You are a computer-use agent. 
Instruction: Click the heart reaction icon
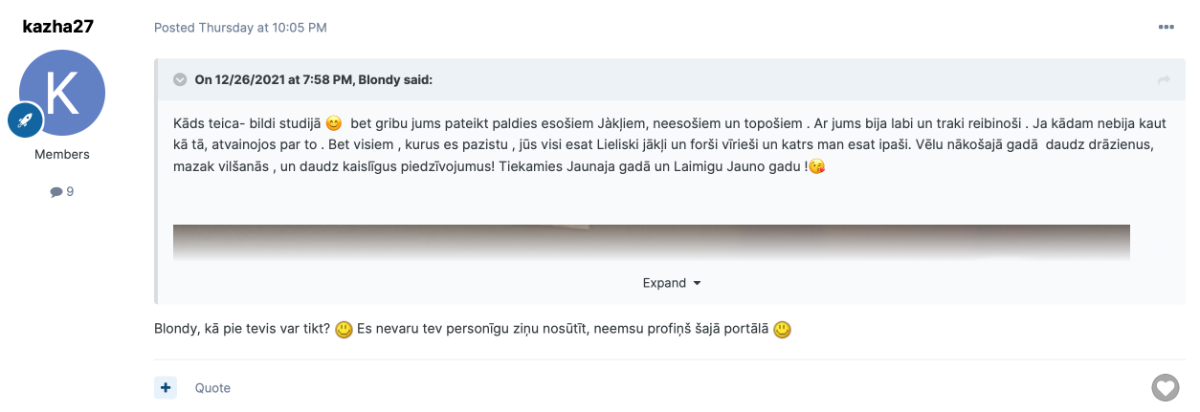point(1165,387)
